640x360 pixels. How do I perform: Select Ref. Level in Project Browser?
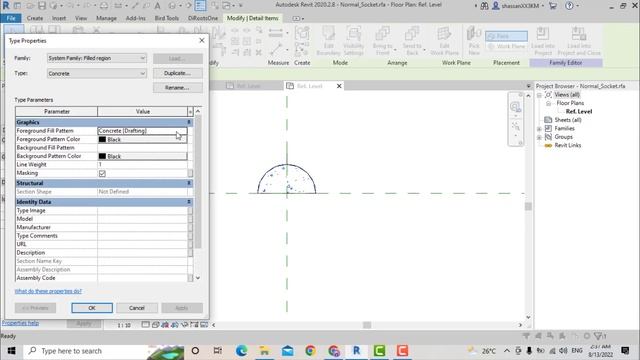579,111
